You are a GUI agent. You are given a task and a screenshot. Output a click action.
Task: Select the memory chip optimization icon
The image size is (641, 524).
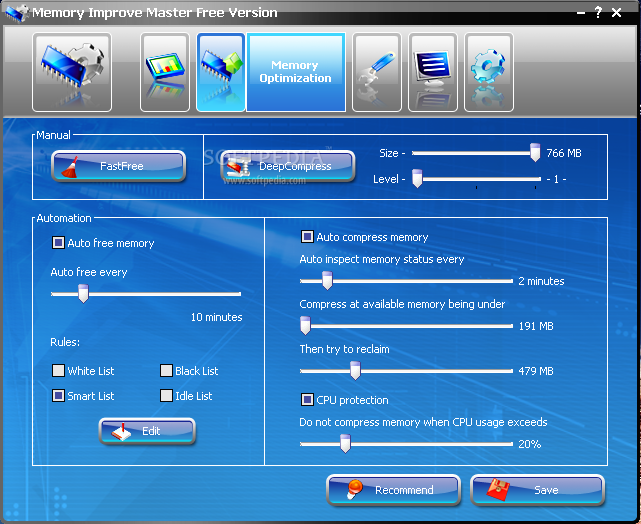click(221, 72)
